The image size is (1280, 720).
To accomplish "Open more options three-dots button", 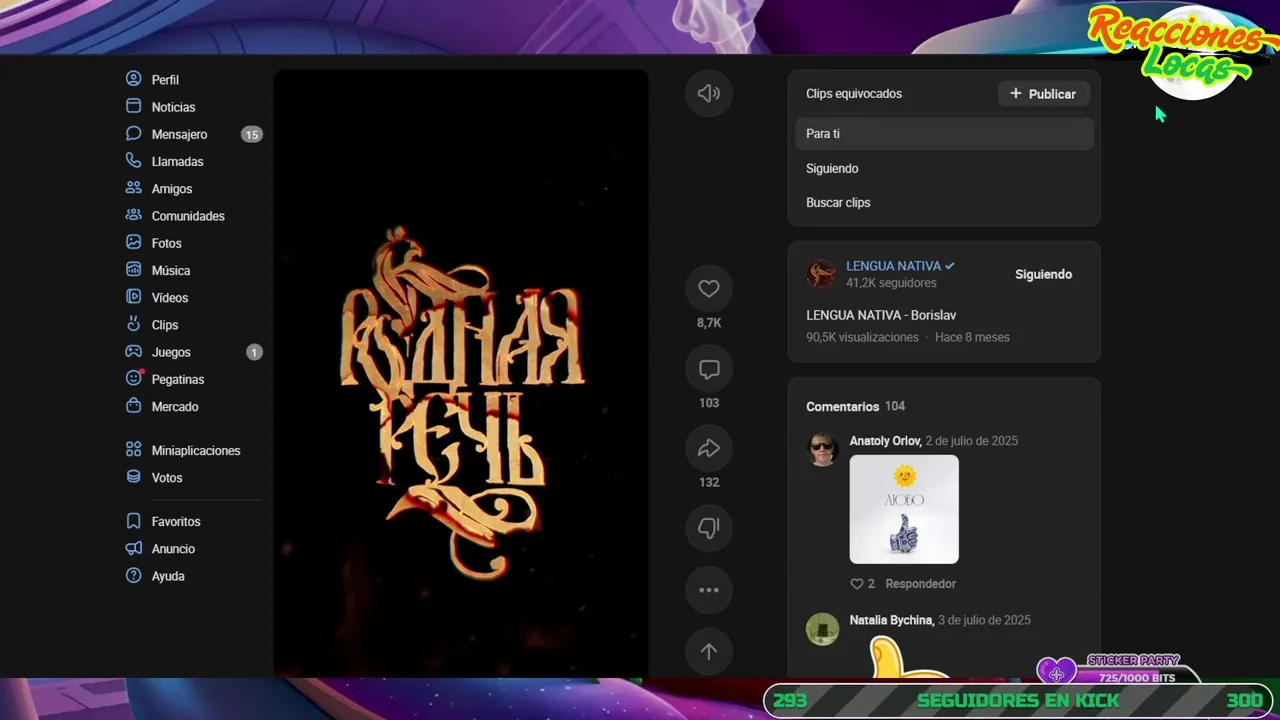I will point(709,590).
